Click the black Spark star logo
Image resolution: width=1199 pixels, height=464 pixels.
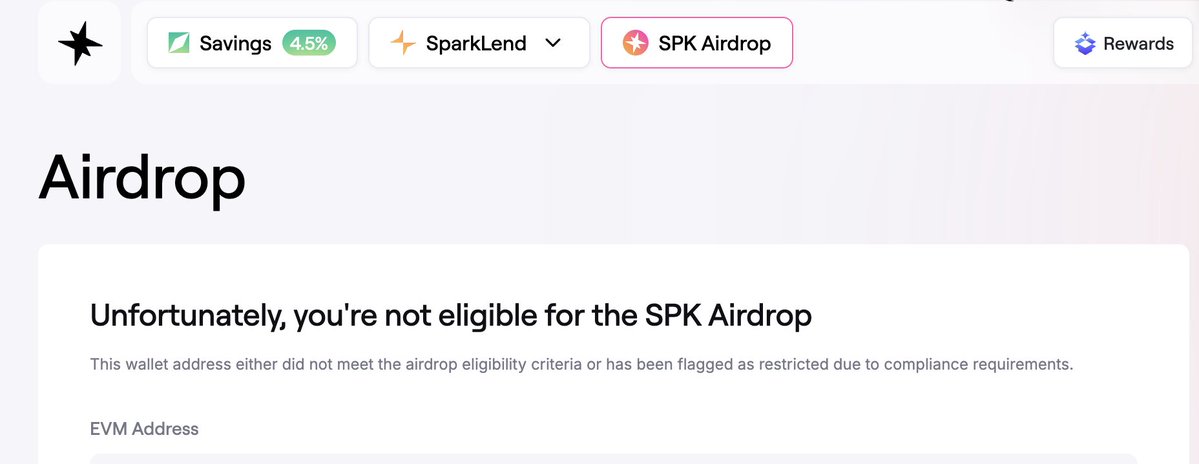tap(80, 43)
